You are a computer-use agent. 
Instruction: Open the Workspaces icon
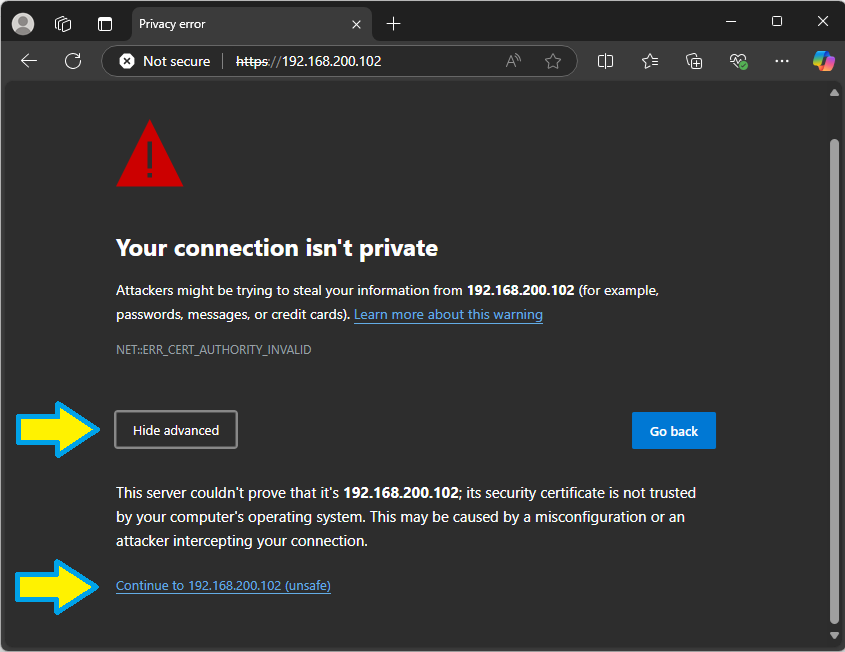63,23
